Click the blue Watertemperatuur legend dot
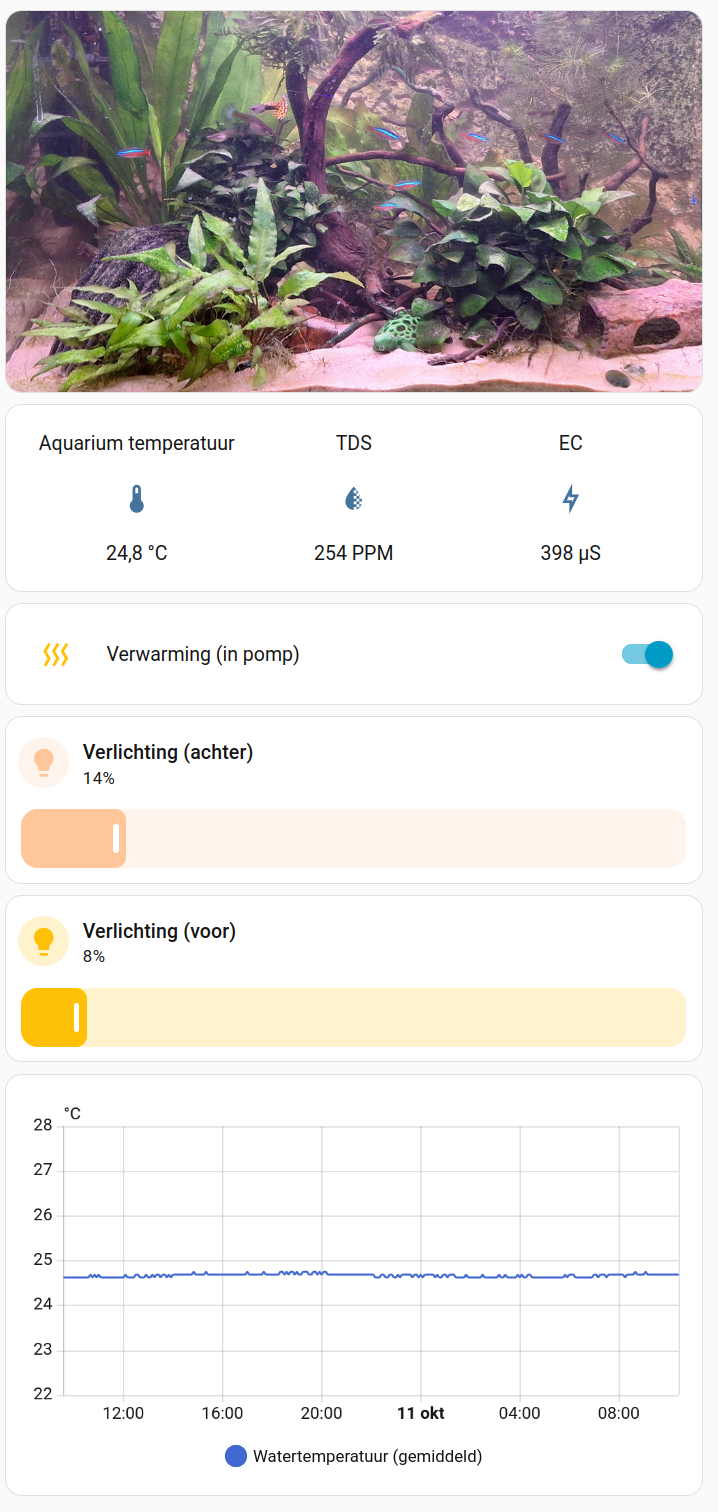The width and height of the screenshot is (718, 1512). click(236, 1456)
